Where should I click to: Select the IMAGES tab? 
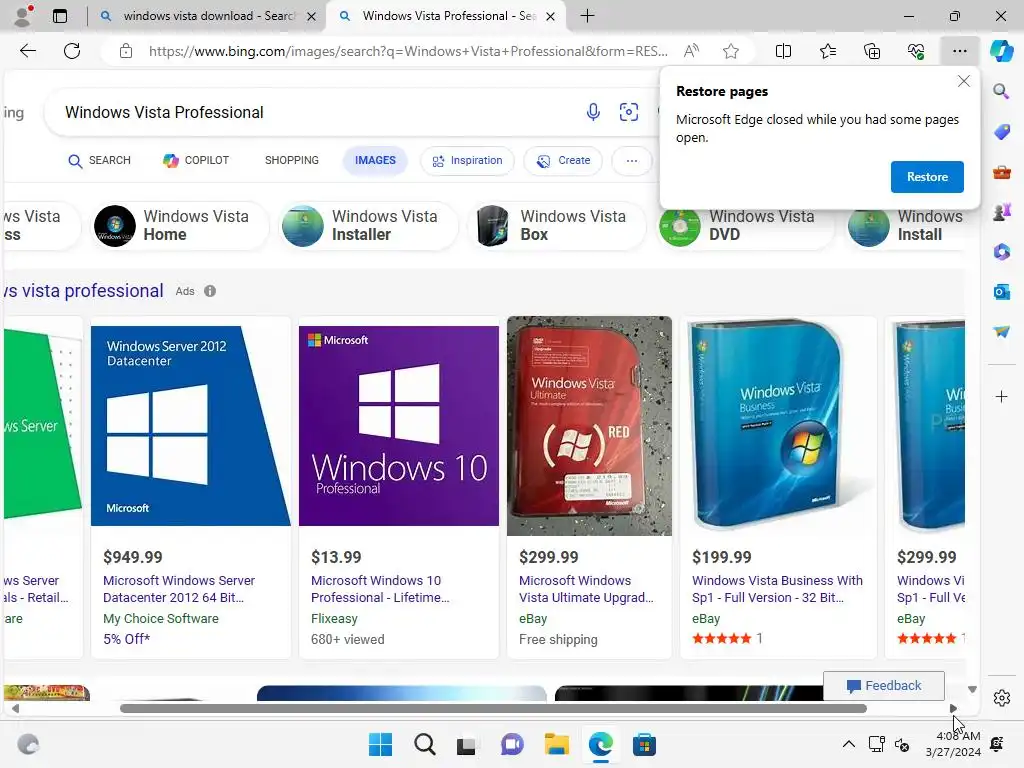376,161
